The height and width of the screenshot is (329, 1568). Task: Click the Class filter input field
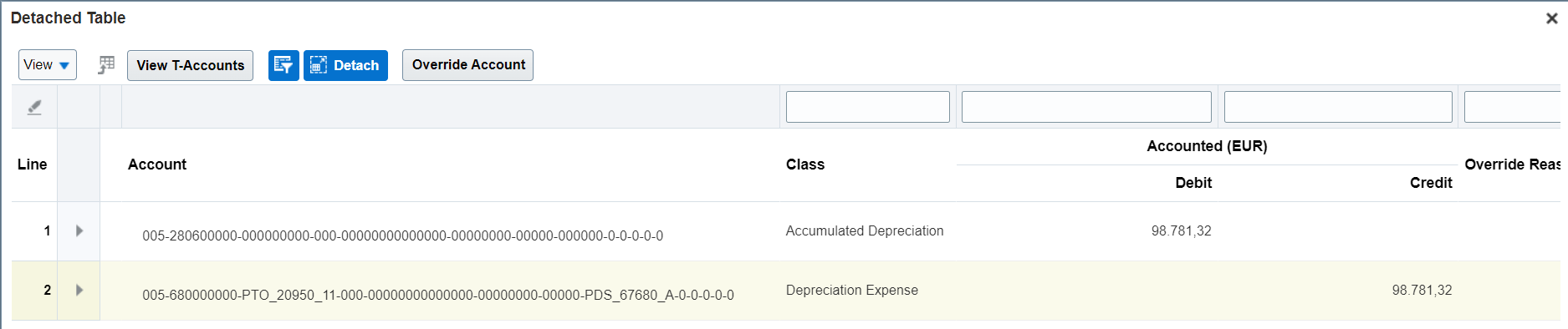pyautogui.click(x=867, y=107)
